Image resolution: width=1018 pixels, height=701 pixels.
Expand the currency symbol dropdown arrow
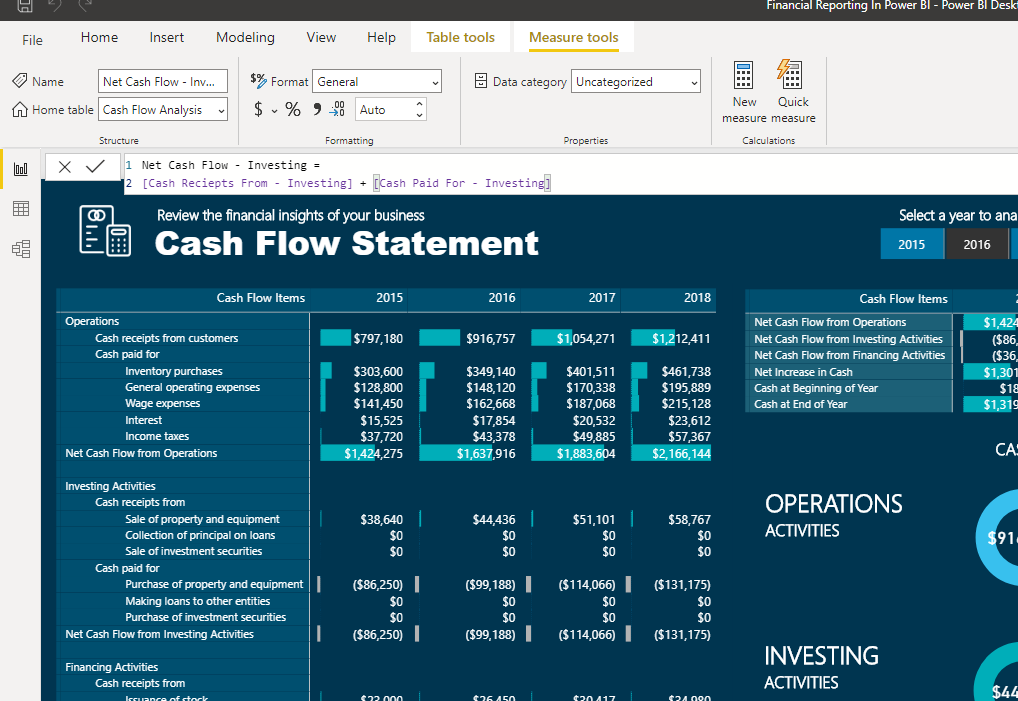click(x=275, y=111)
